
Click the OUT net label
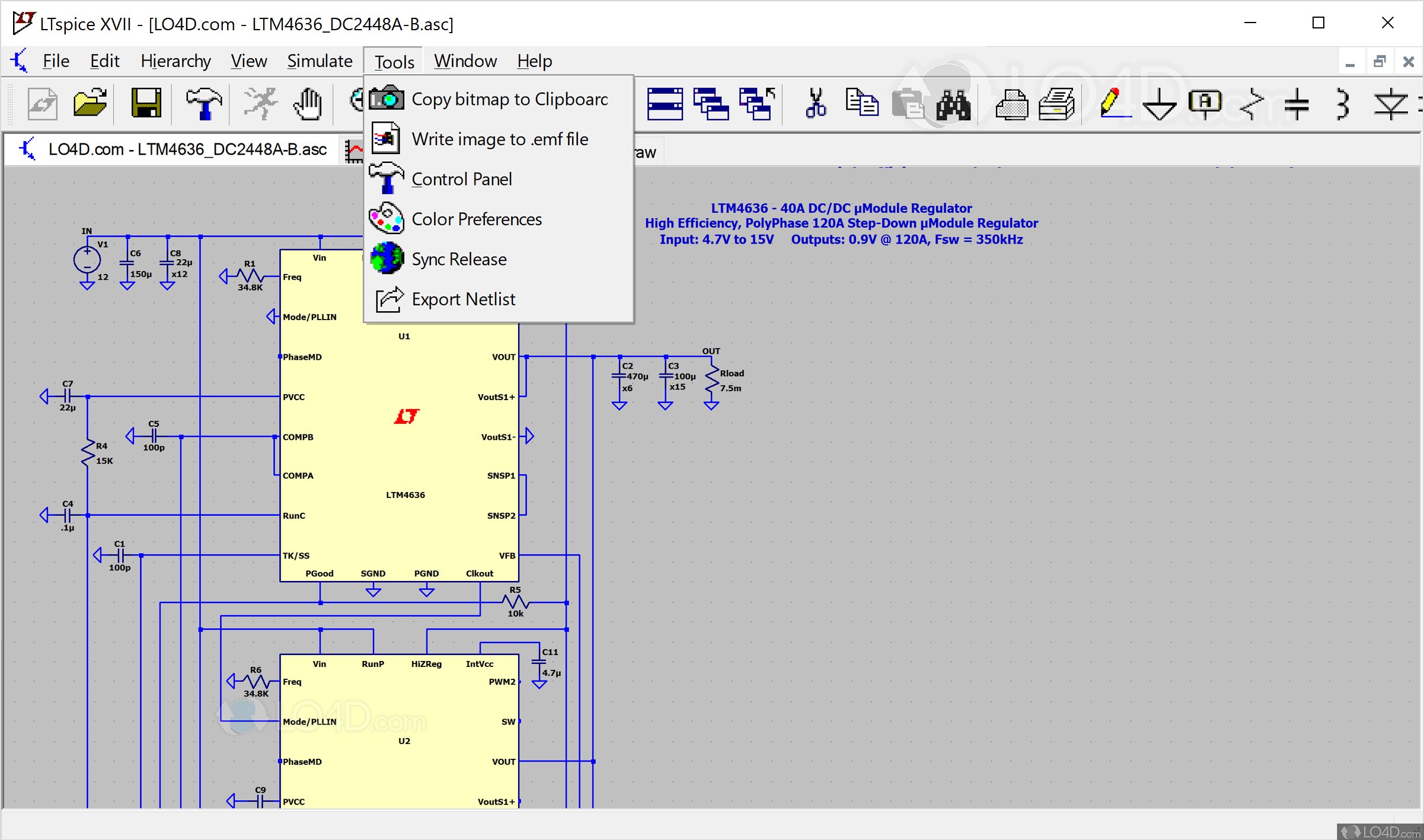(711, 351)
